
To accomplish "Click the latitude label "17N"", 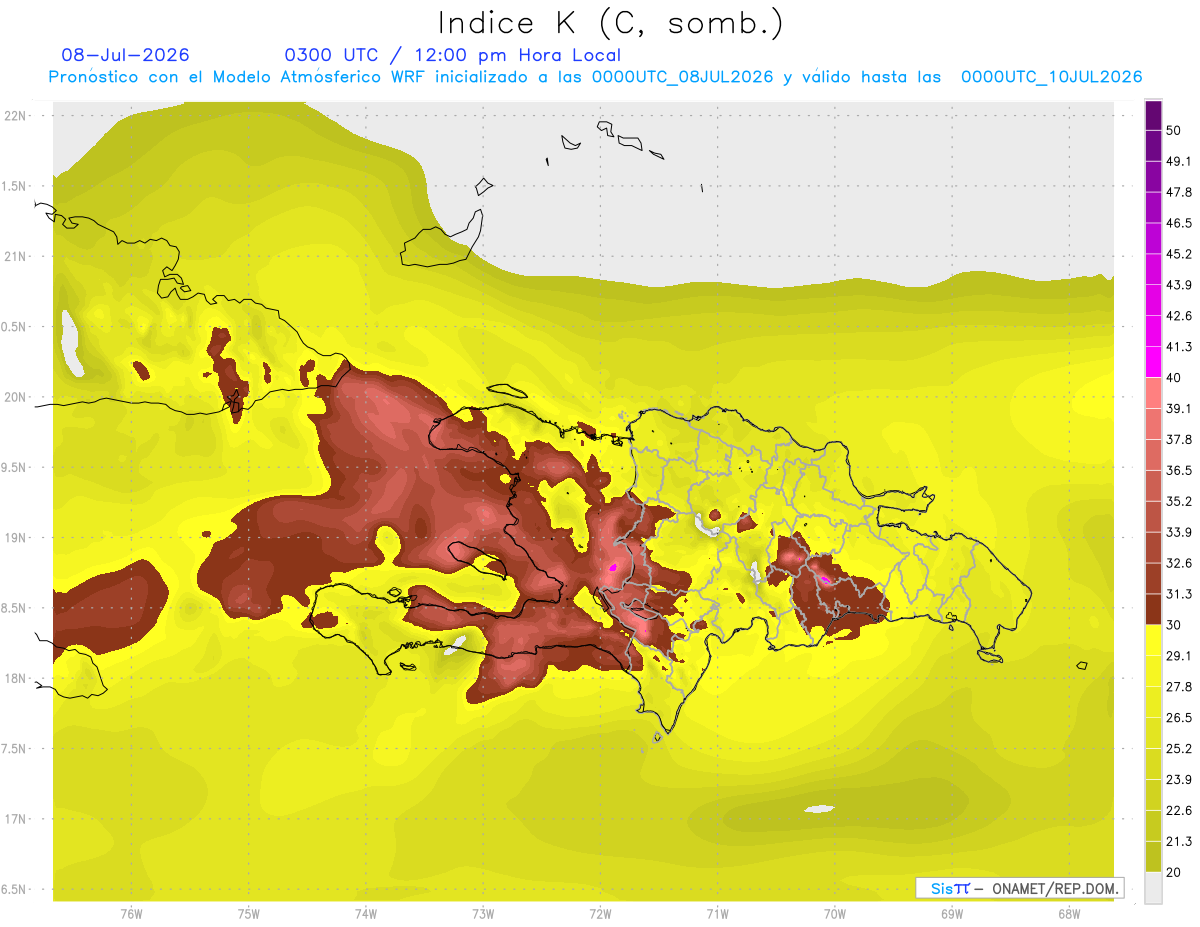I will (x=16, y=819).
